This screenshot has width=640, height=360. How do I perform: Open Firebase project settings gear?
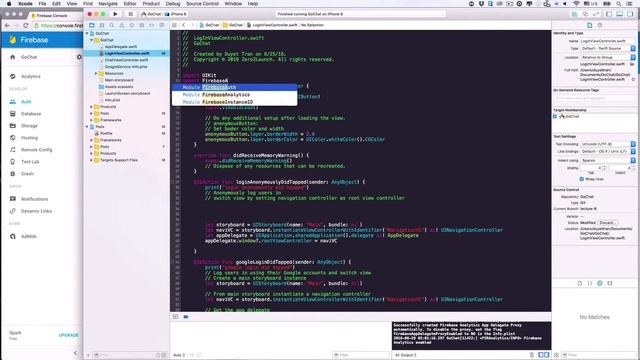click(79, 57)
